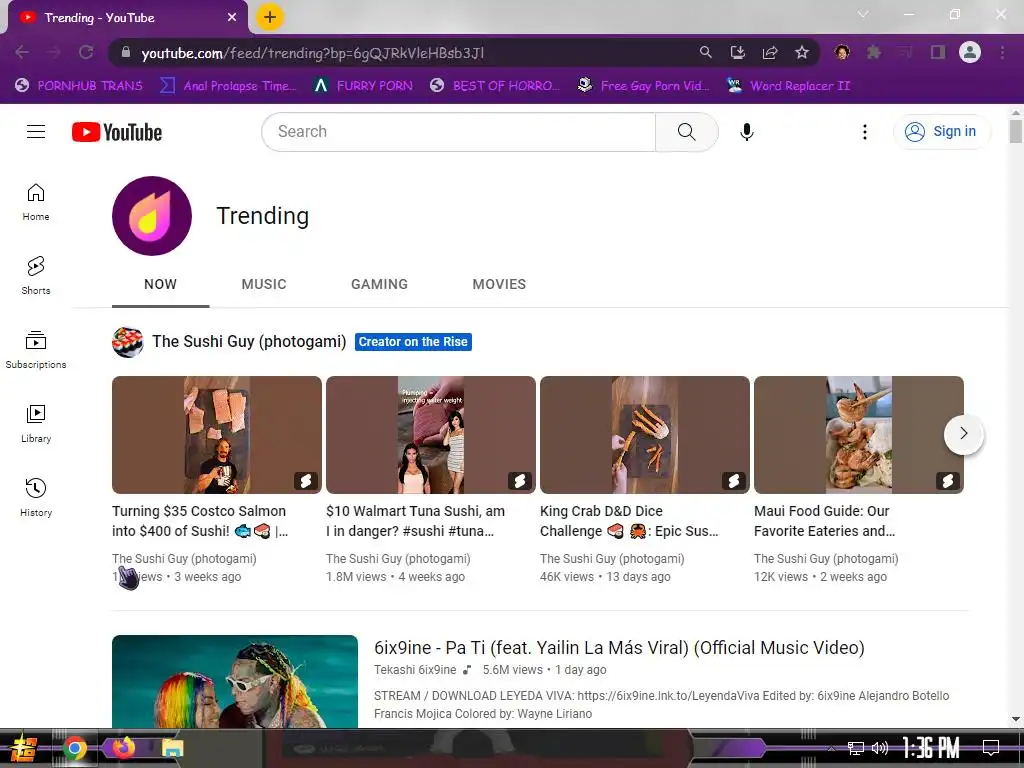Select the NOW tab
The image size is (1024, 768).
[x=160, y=285]
